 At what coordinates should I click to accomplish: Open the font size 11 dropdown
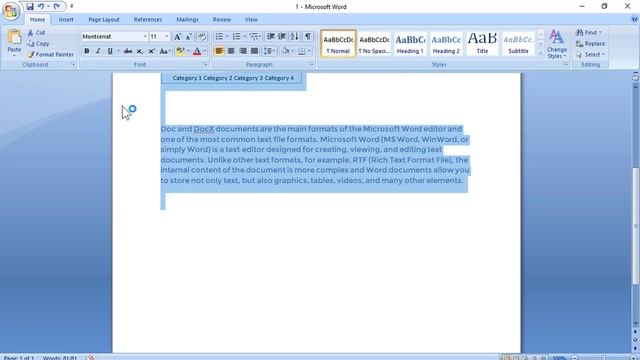(x=167, y=37)
